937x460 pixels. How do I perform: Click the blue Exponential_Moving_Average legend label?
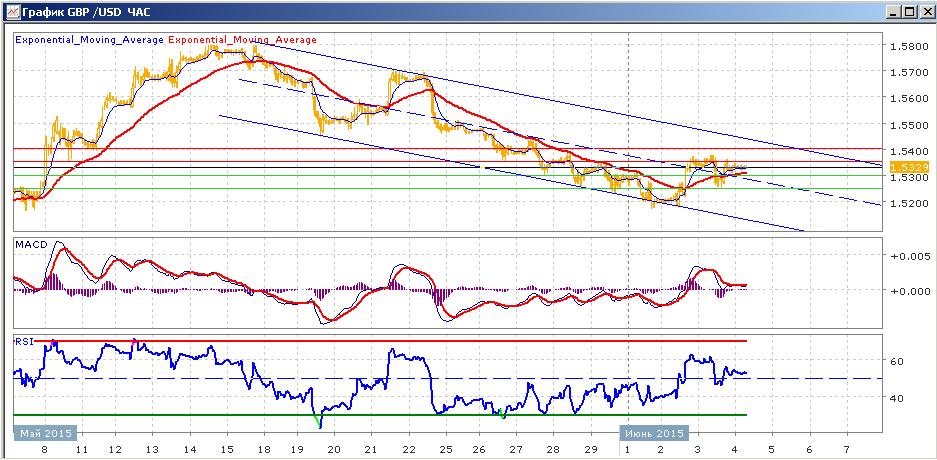coord(89,40)
